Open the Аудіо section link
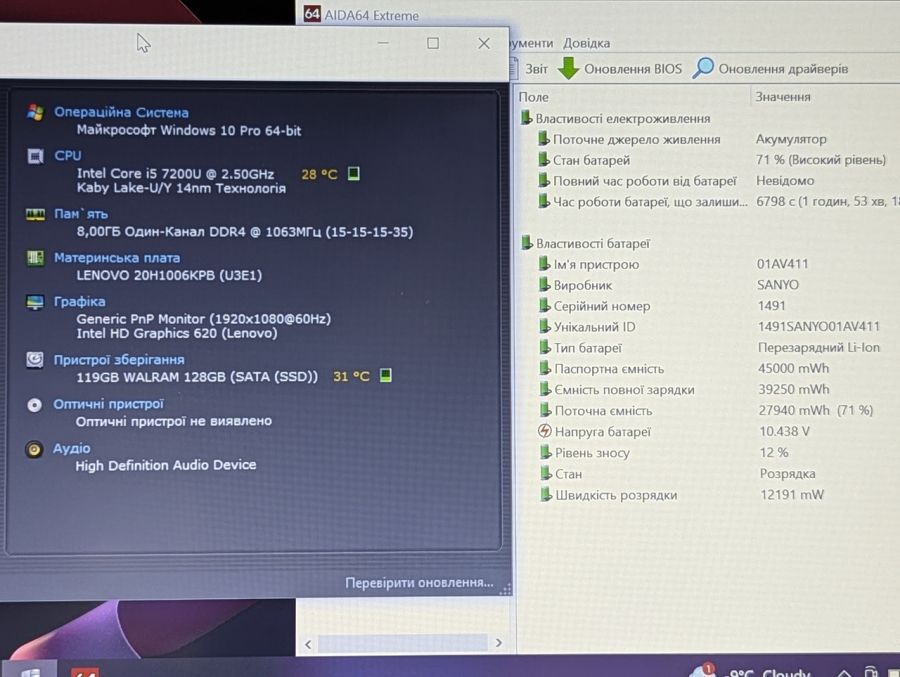Viewport: 900px width, 677px height. tap(71, 448)
